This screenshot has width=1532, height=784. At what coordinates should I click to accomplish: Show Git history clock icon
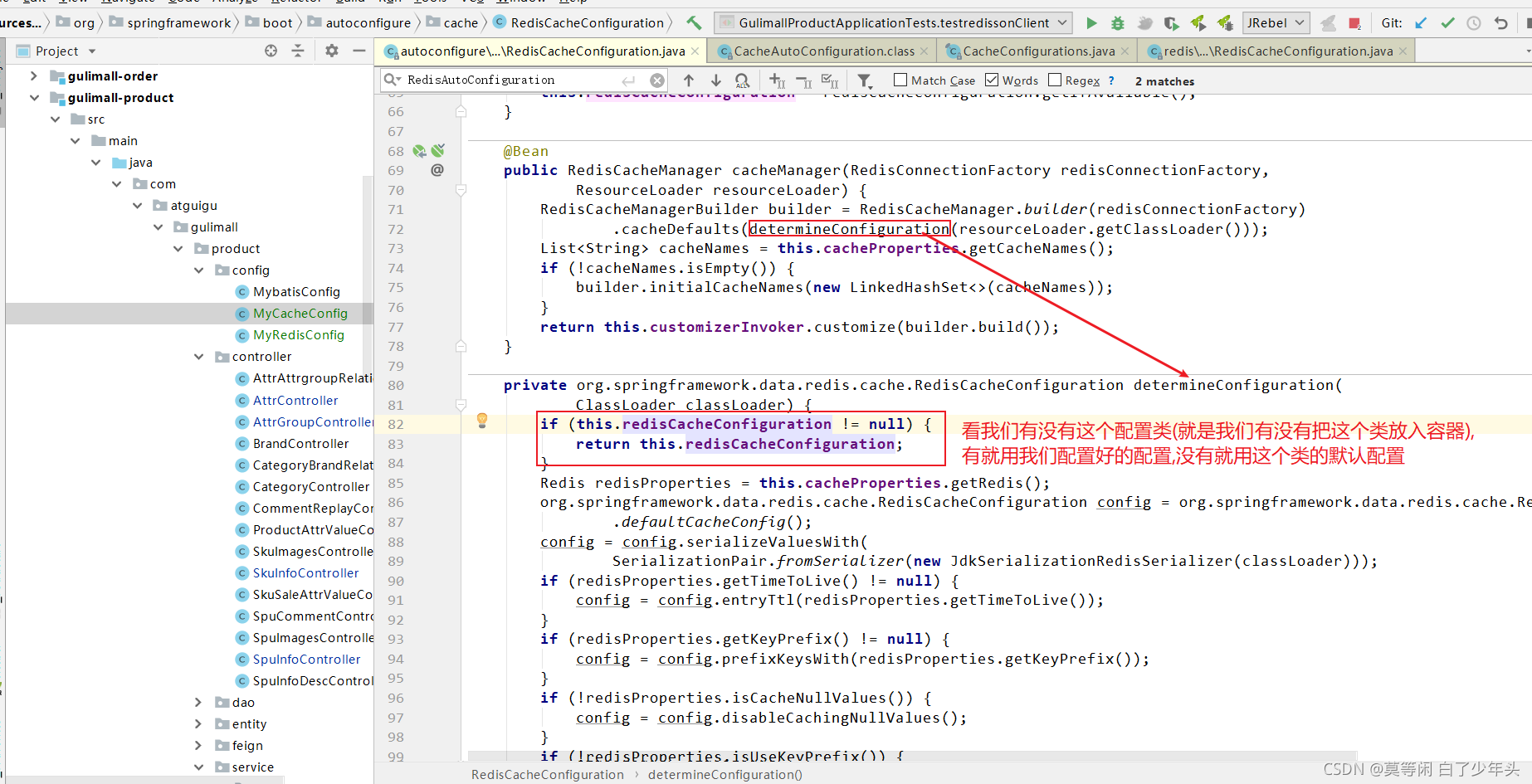1474,23
